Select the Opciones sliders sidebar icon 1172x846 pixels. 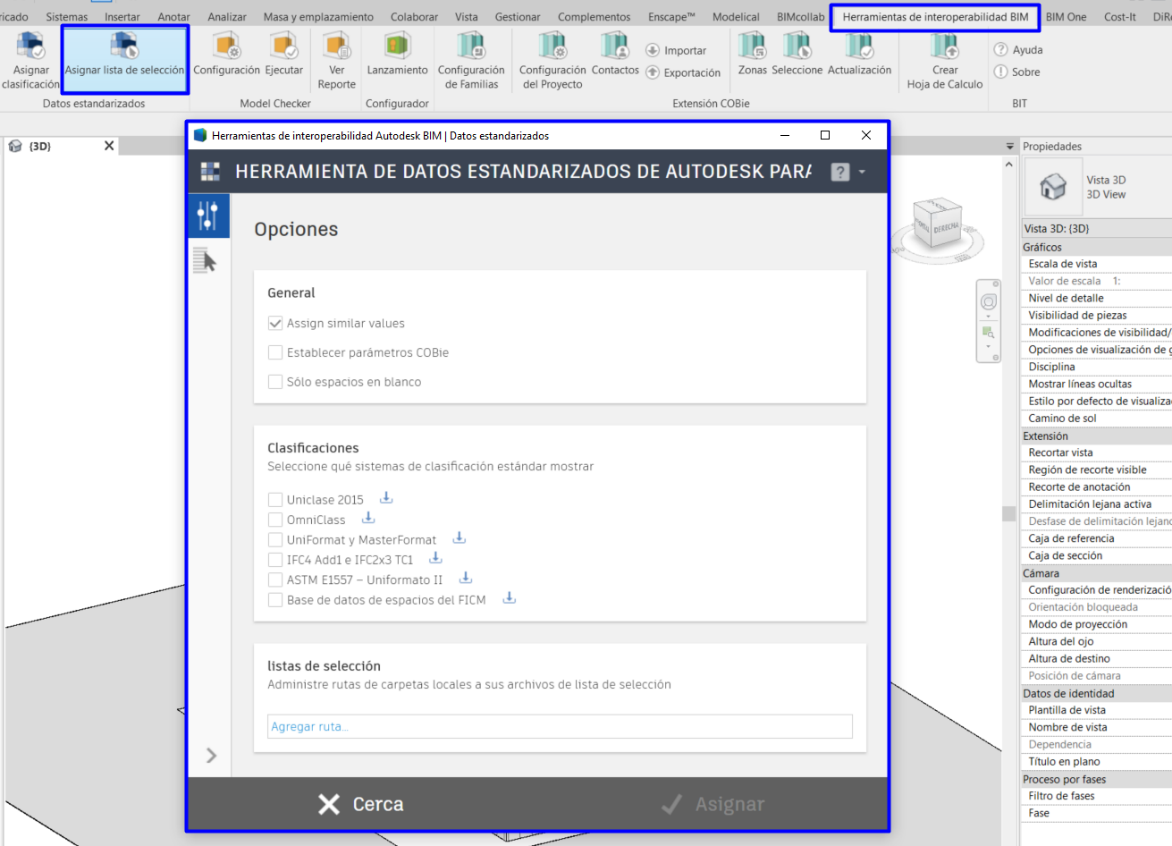tap(208, 216)
